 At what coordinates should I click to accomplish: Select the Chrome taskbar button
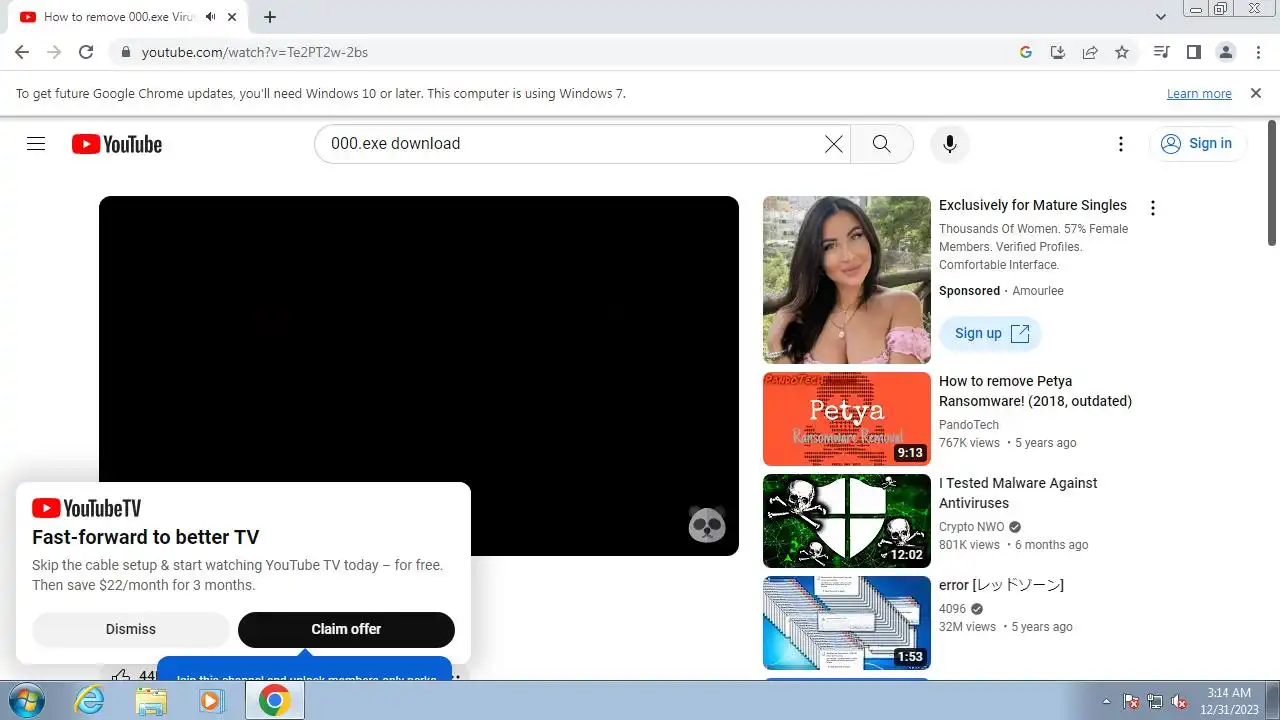pos(274,701)
